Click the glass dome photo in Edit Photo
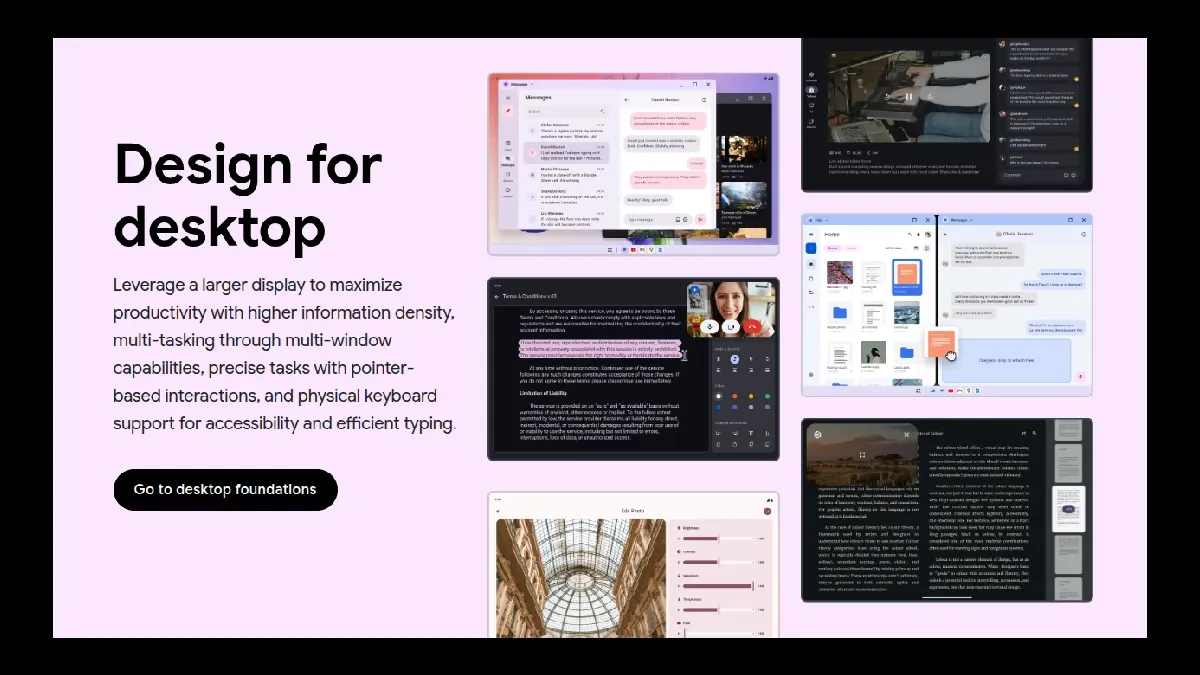The height and width of the screenshot is (675, 1200). [x=581, y=578]
